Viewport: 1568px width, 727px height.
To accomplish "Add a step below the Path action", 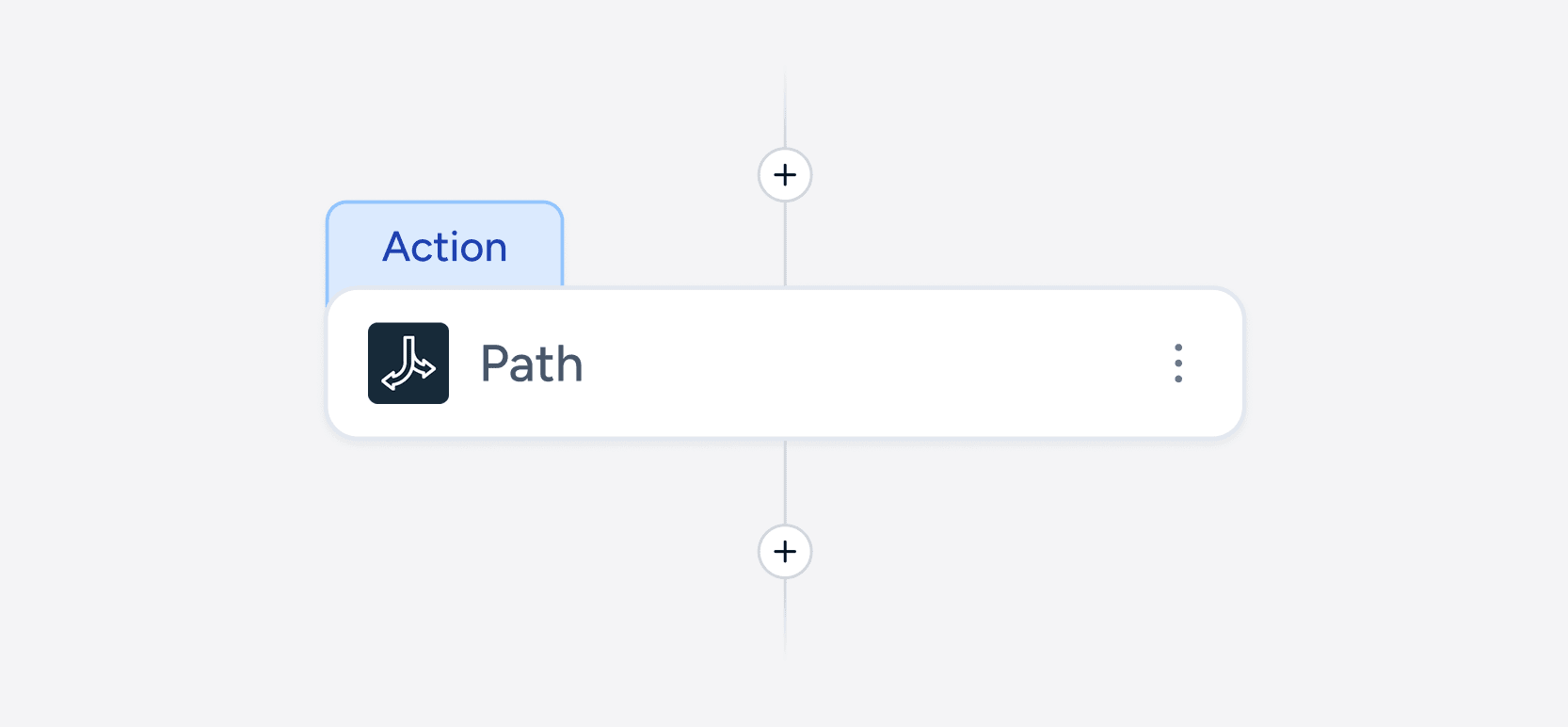I will point(785,552).
